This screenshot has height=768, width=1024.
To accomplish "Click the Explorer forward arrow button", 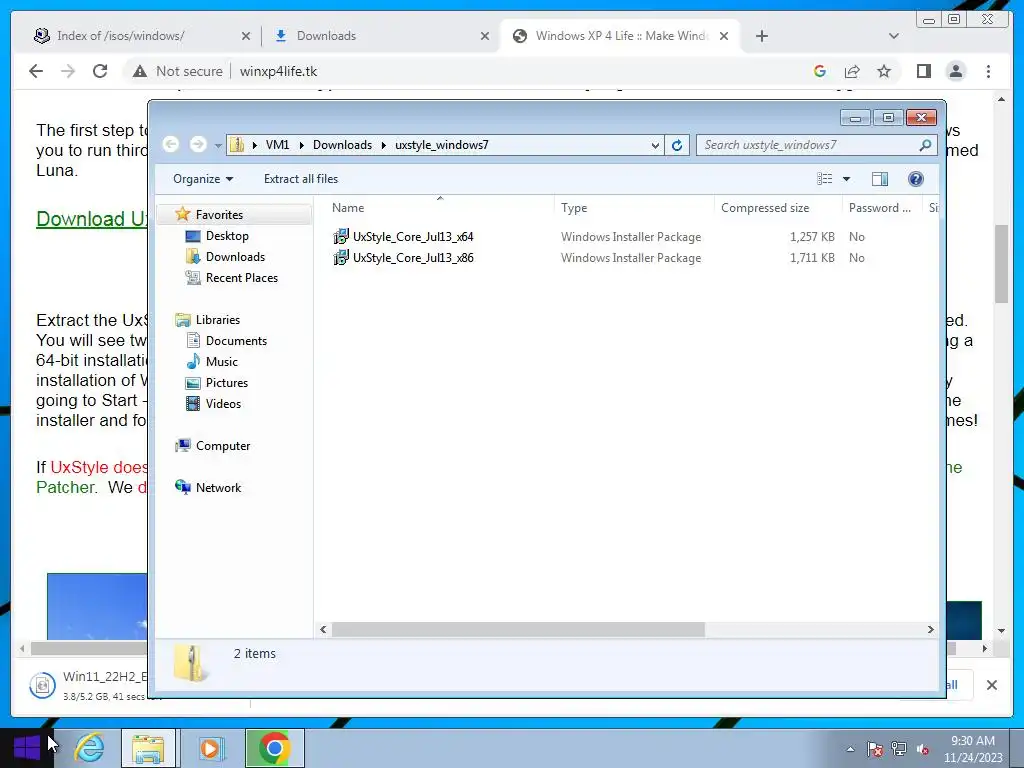I will [198, 144].
